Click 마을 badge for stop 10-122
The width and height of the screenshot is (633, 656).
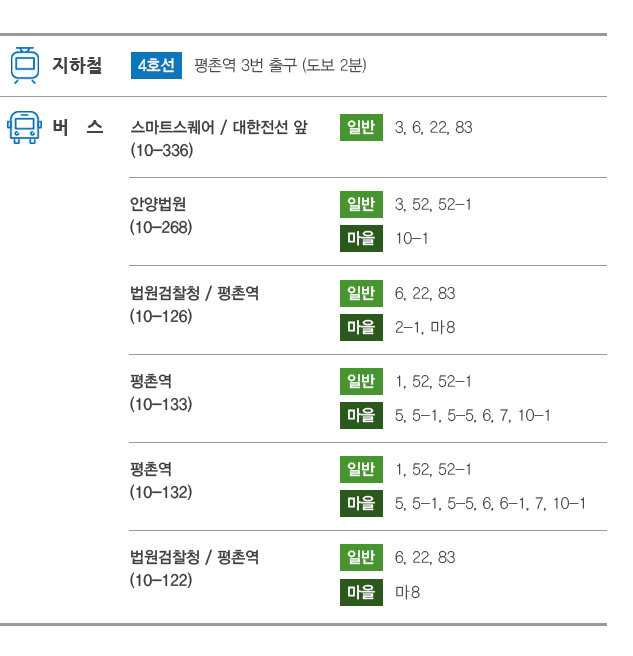click(361, 592)
